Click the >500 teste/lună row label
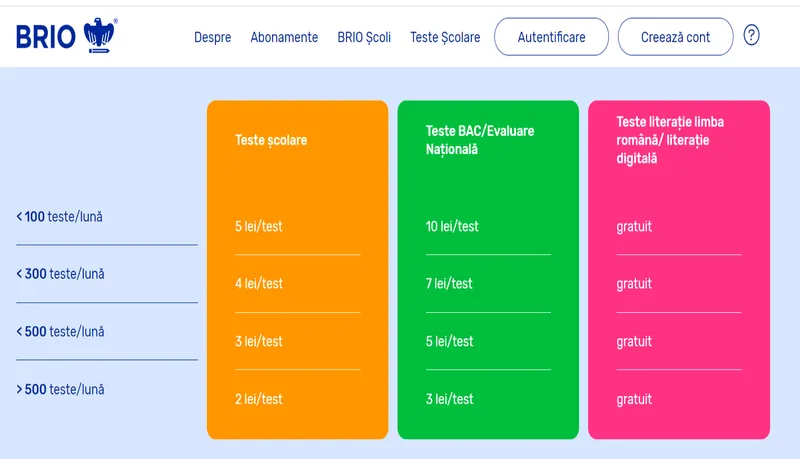The height and width of the screenshot is (459, 800). point(60,390)
